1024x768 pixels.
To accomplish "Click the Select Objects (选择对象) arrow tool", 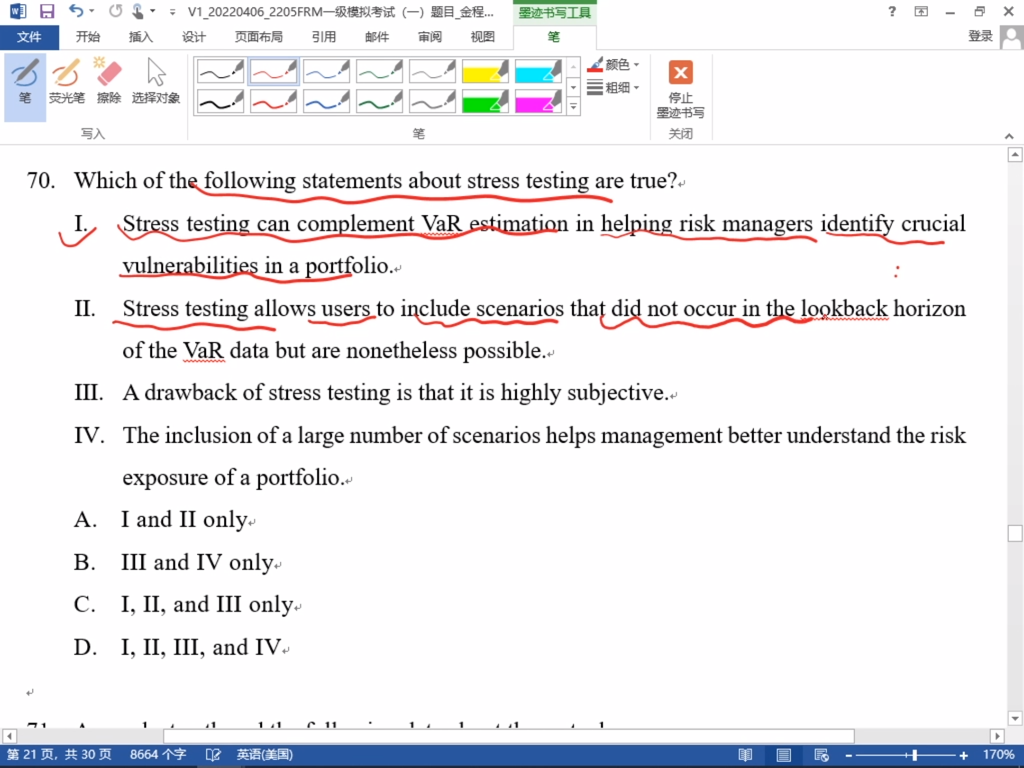I will (156, 82).
